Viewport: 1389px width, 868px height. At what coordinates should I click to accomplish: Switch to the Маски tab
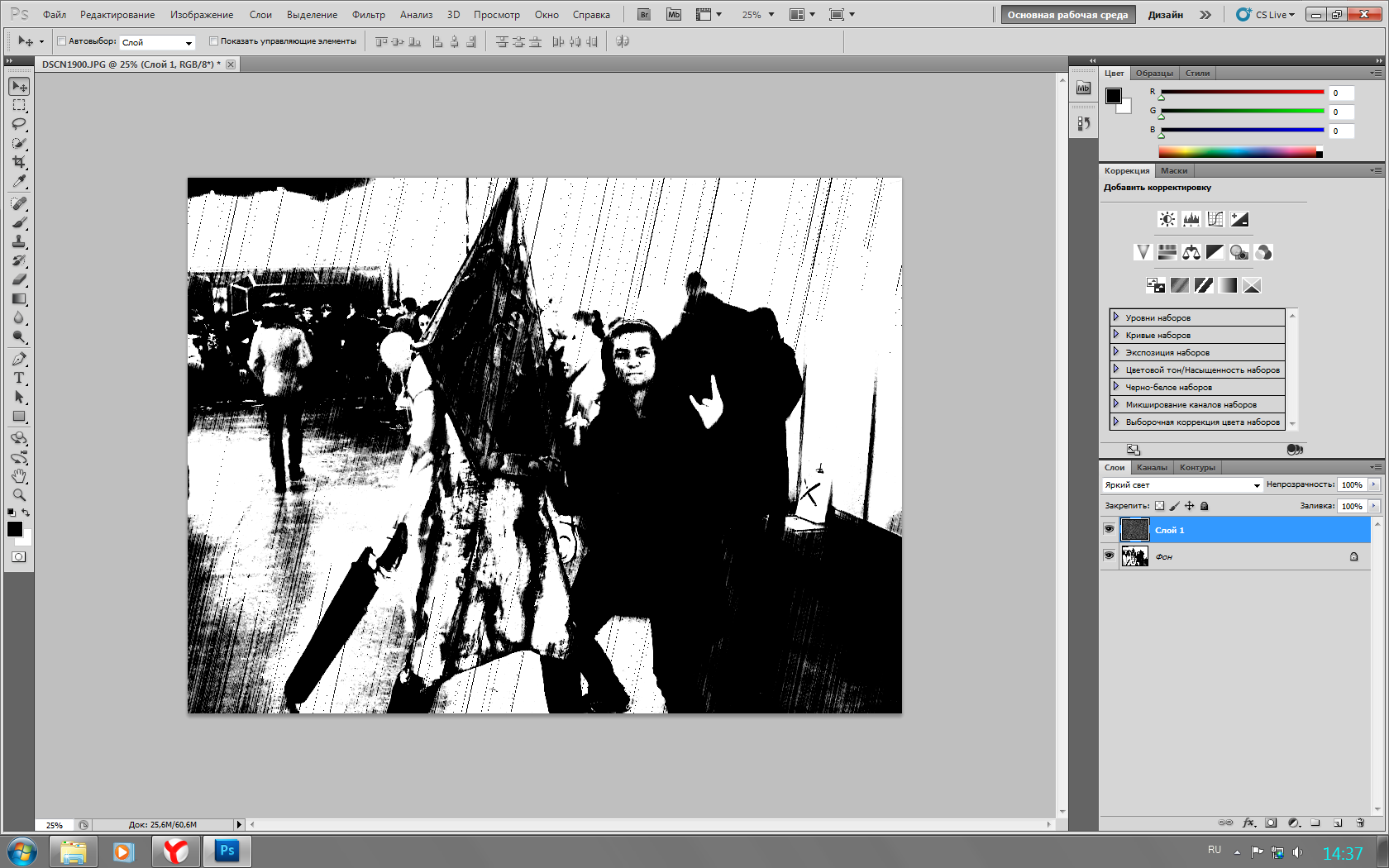pyautogui.click(x=1173, y=170)
